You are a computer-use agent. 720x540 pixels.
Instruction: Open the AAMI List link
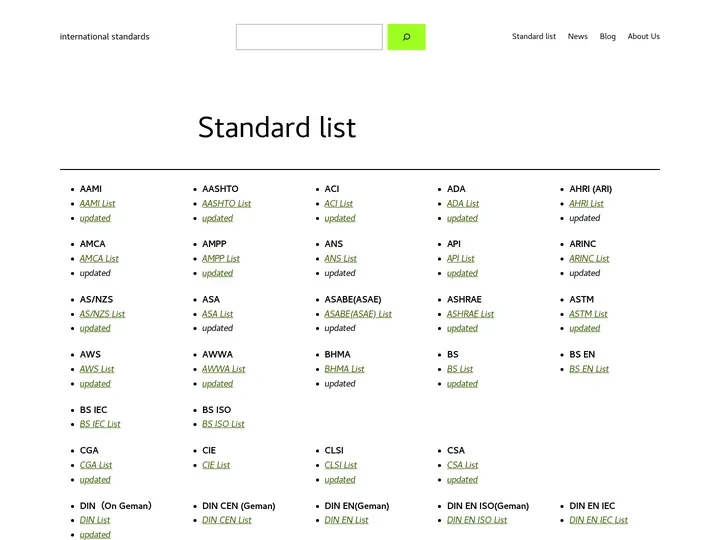coord(97,203)
